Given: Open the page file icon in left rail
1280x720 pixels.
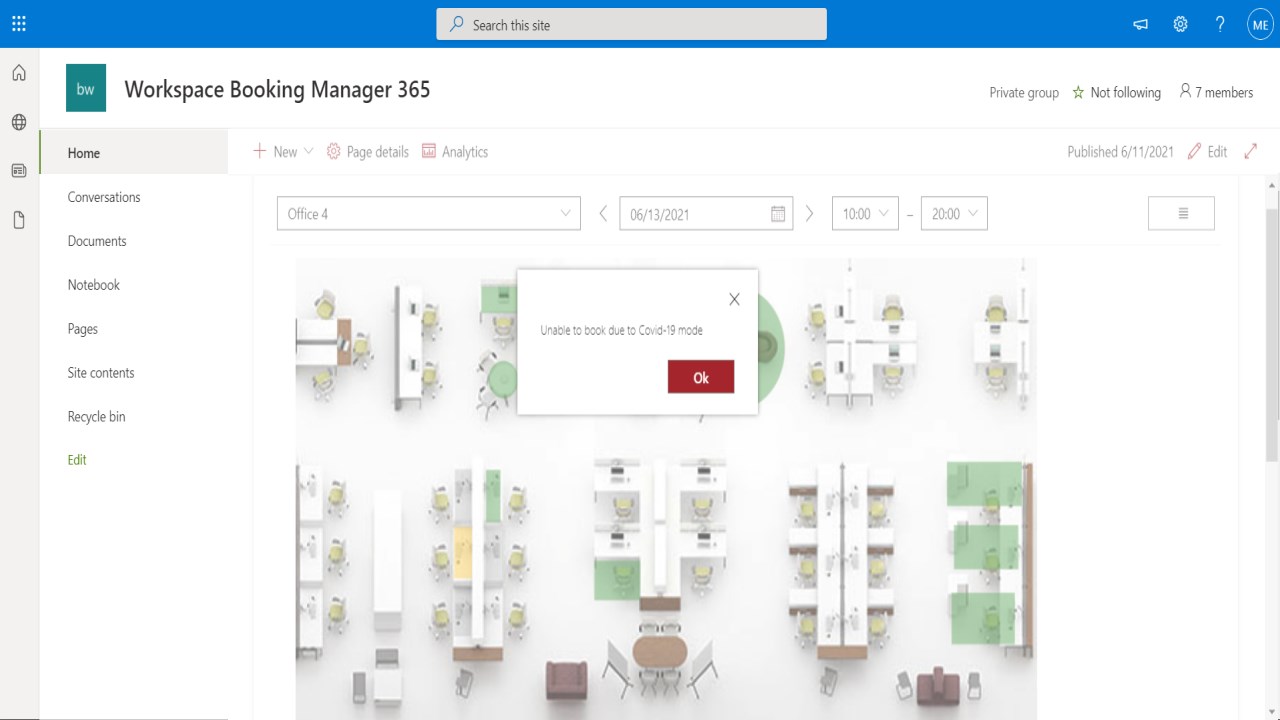Looking at the screenshot, I should (x=19, y=220).
